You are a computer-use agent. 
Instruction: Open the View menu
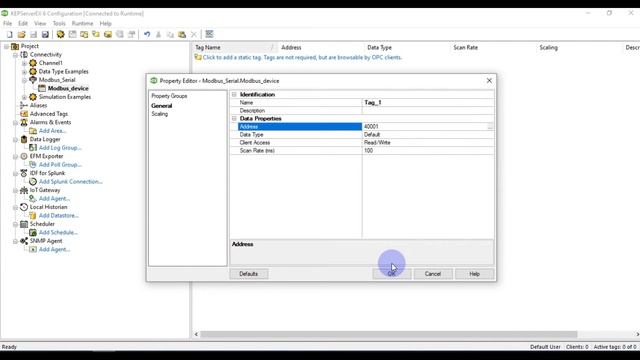[40, 23]
